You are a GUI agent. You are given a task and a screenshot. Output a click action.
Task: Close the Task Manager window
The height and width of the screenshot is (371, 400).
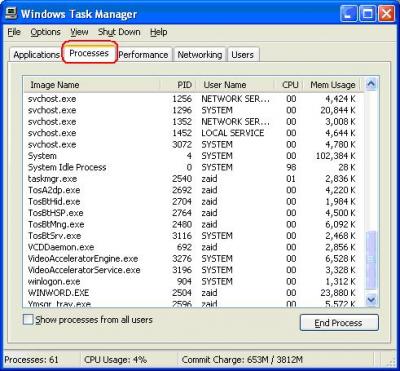coord(387,14)
